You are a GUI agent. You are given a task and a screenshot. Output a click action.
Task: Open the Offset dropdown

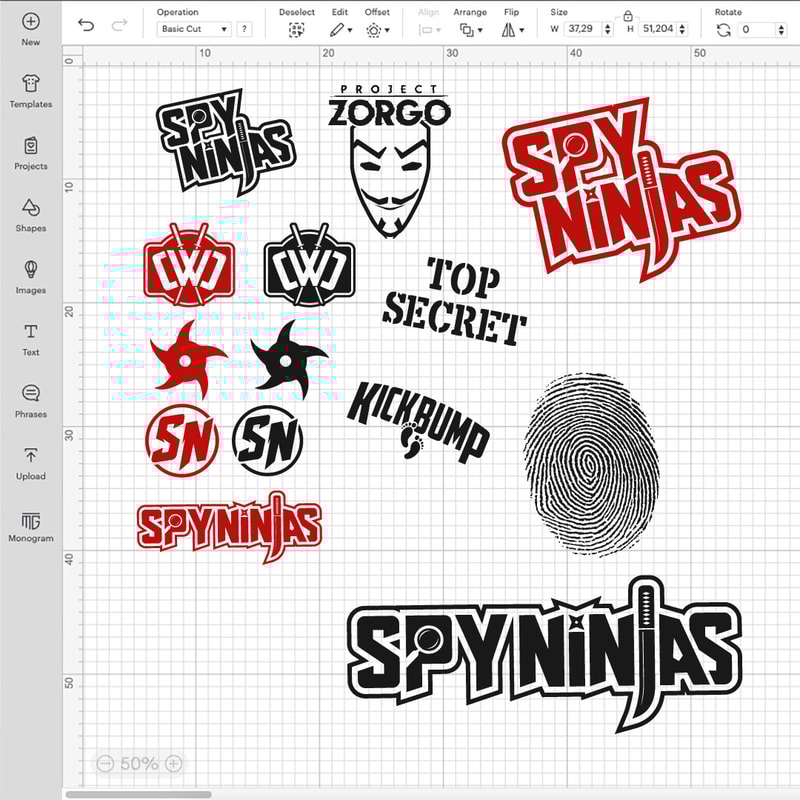click(x=377, y=30)
